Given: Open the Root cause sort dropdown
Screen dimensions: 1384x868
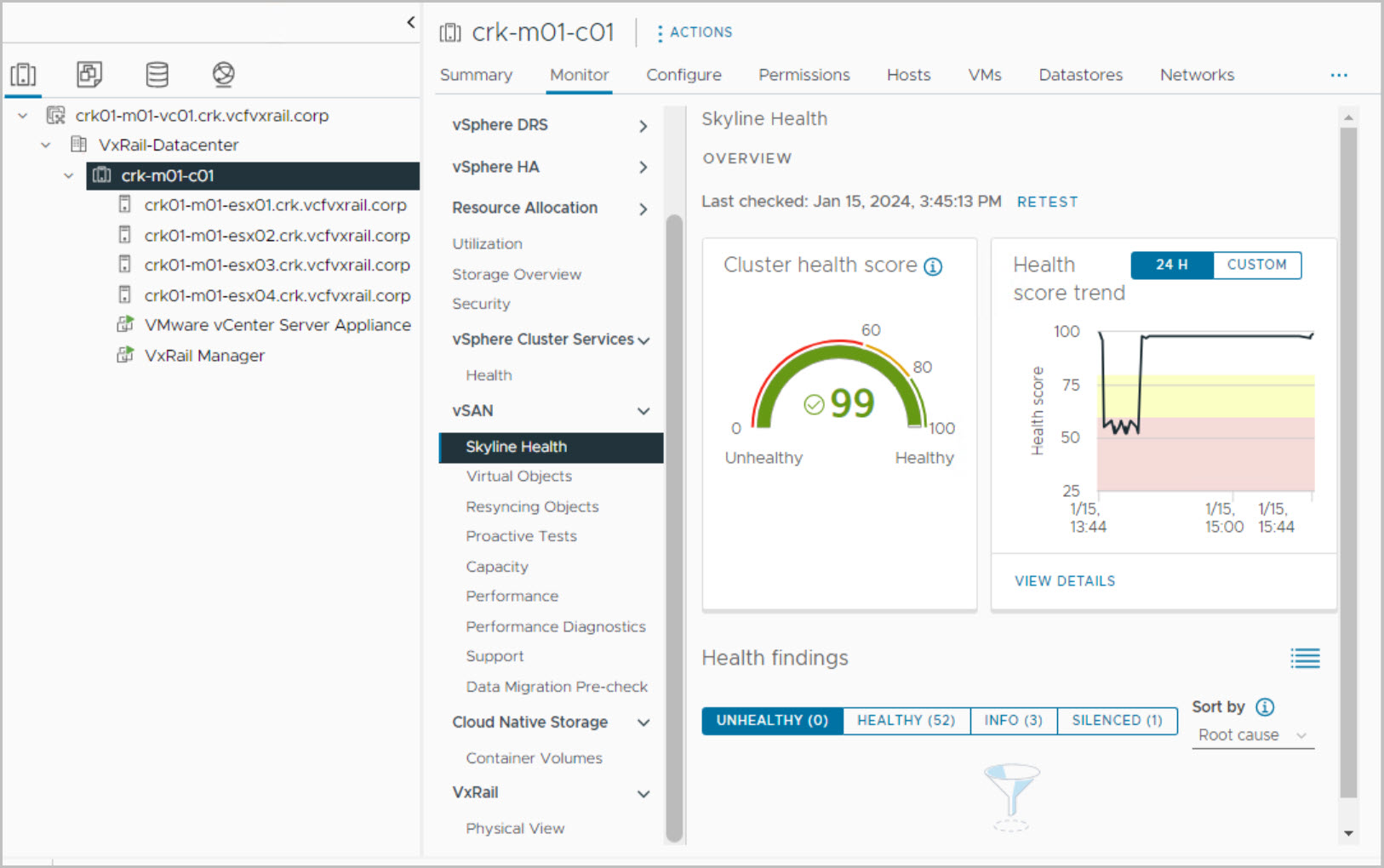Looking at the screenshot, I should pyautogui.click(x=1252, y=735).
